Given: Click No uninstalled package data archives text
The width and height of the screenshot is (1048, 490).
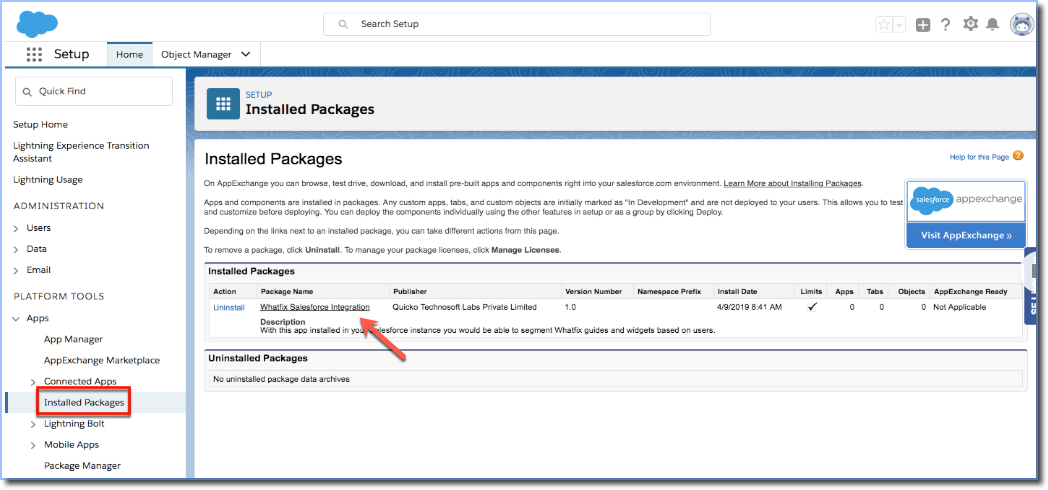Looking at the screenshot, I should pos(281,379).
